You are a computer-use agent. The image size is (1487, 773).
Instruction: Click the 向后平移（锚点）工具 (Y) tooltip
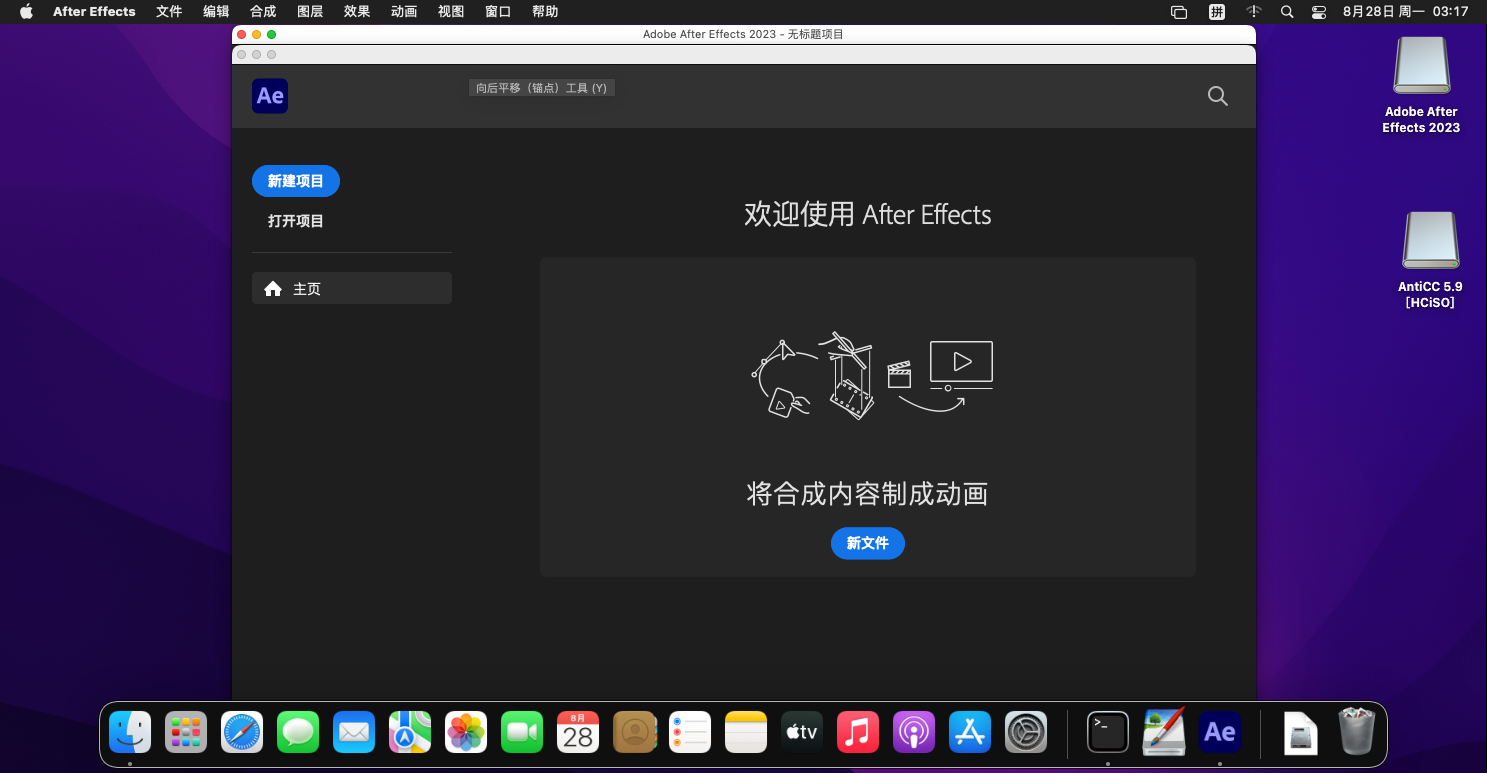coord(542,88)
